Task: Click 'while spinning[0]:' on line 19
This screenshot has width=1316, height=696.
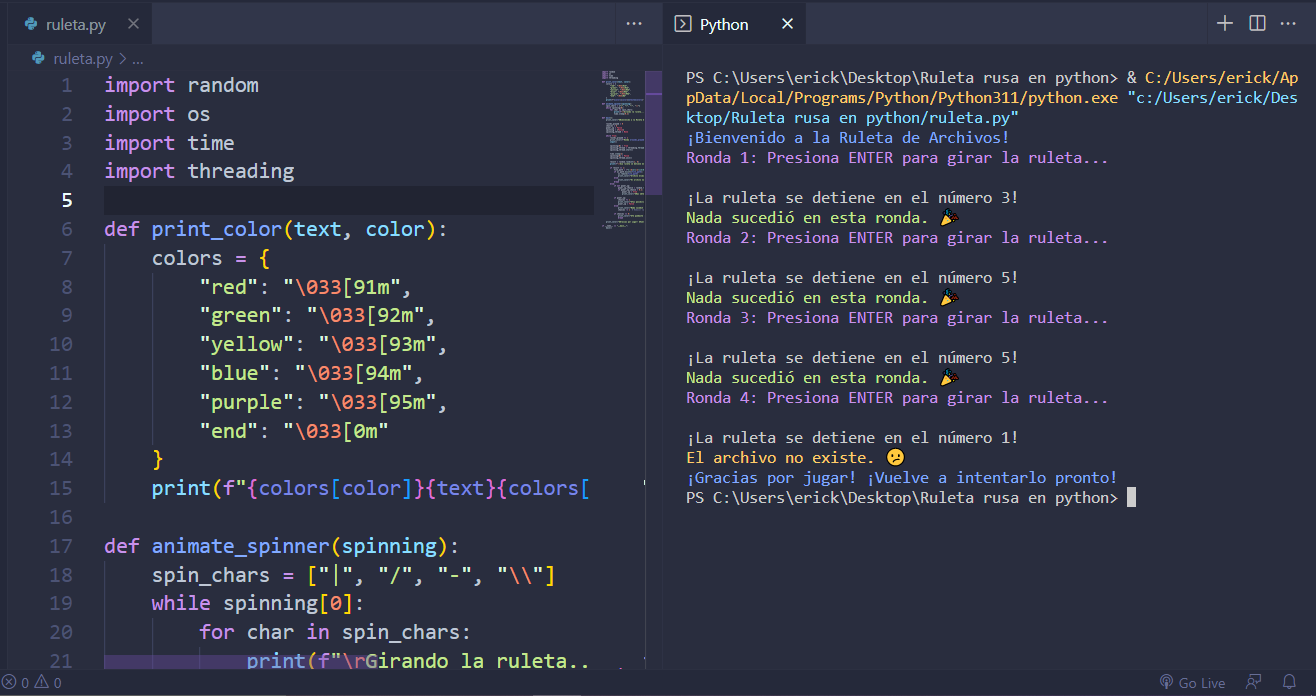Action: pyautogui.click(x=259, y=603)
